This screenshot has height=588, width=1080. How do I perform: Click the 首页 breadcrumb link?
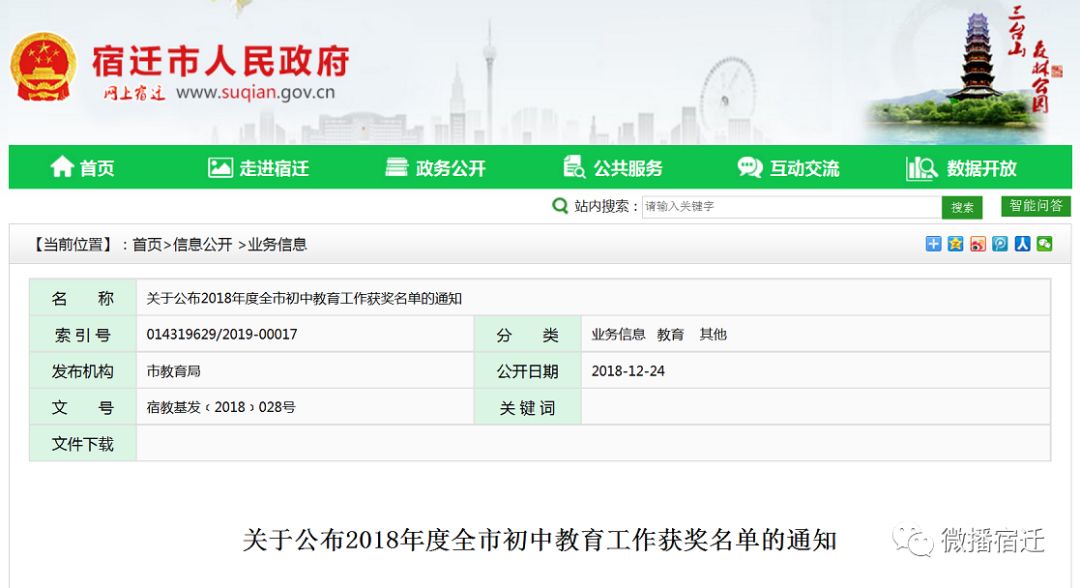(147, 244)
